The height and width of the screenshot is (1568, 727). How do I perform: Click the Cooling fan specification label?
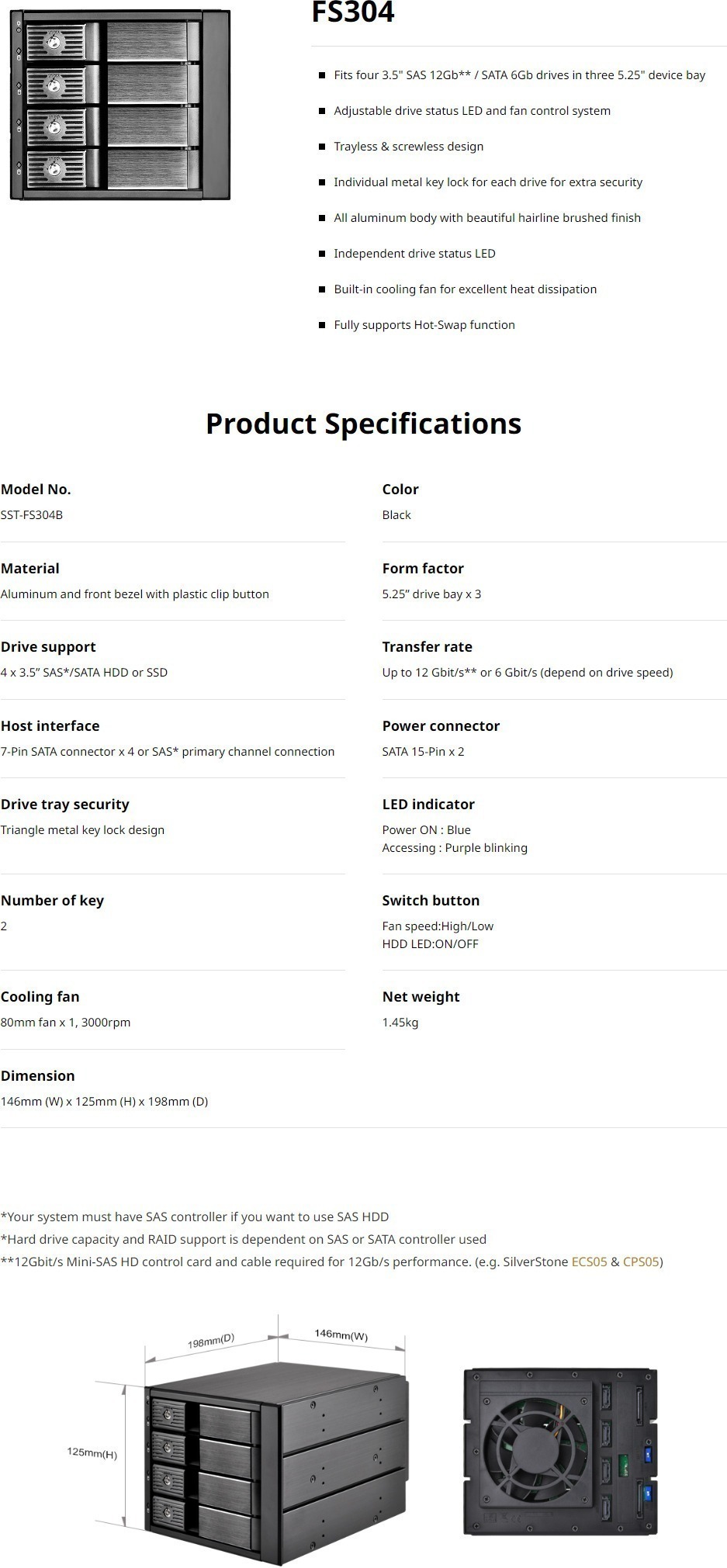click(x=40, y=997)
